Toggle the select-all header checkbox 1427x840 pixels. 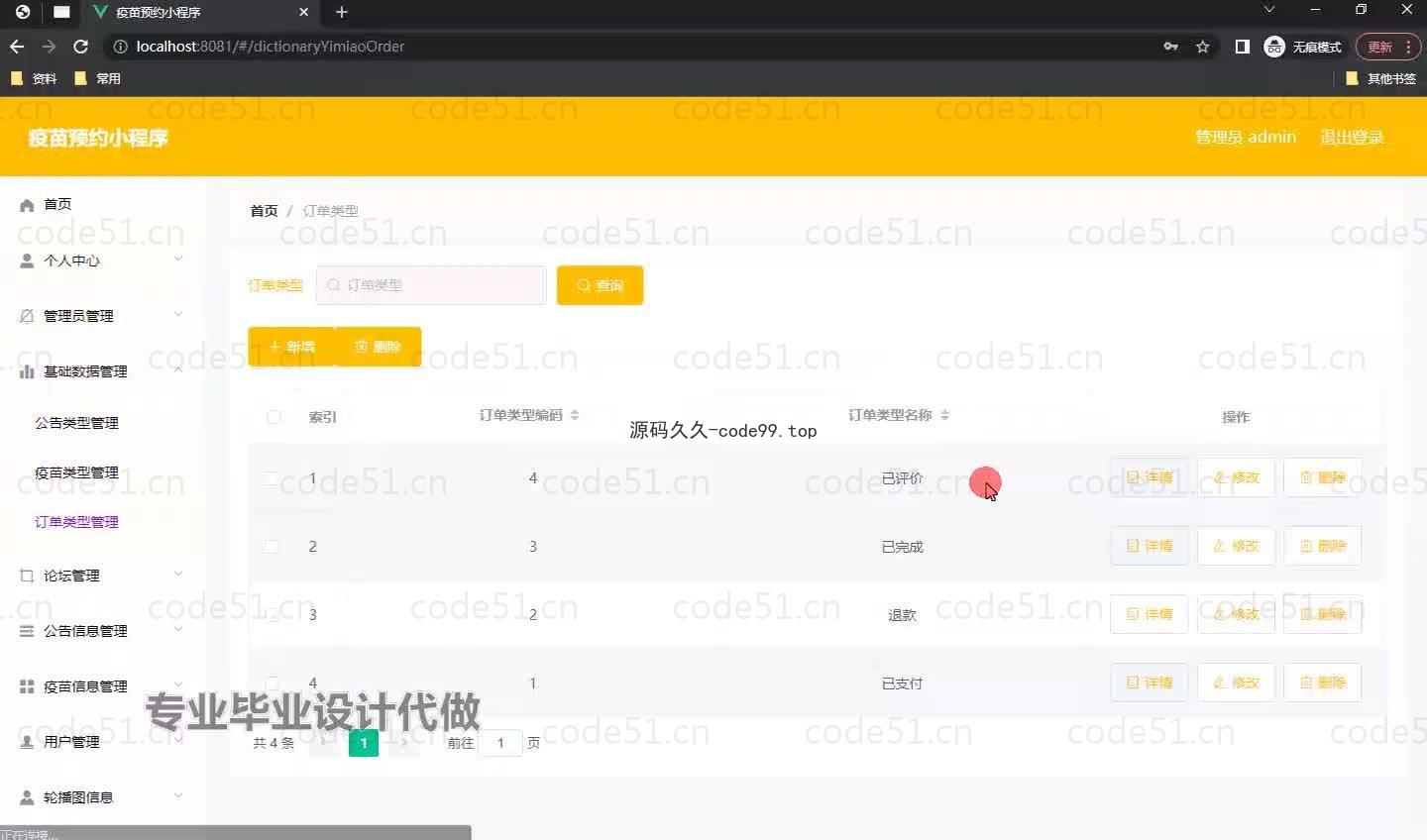[274, 417]
